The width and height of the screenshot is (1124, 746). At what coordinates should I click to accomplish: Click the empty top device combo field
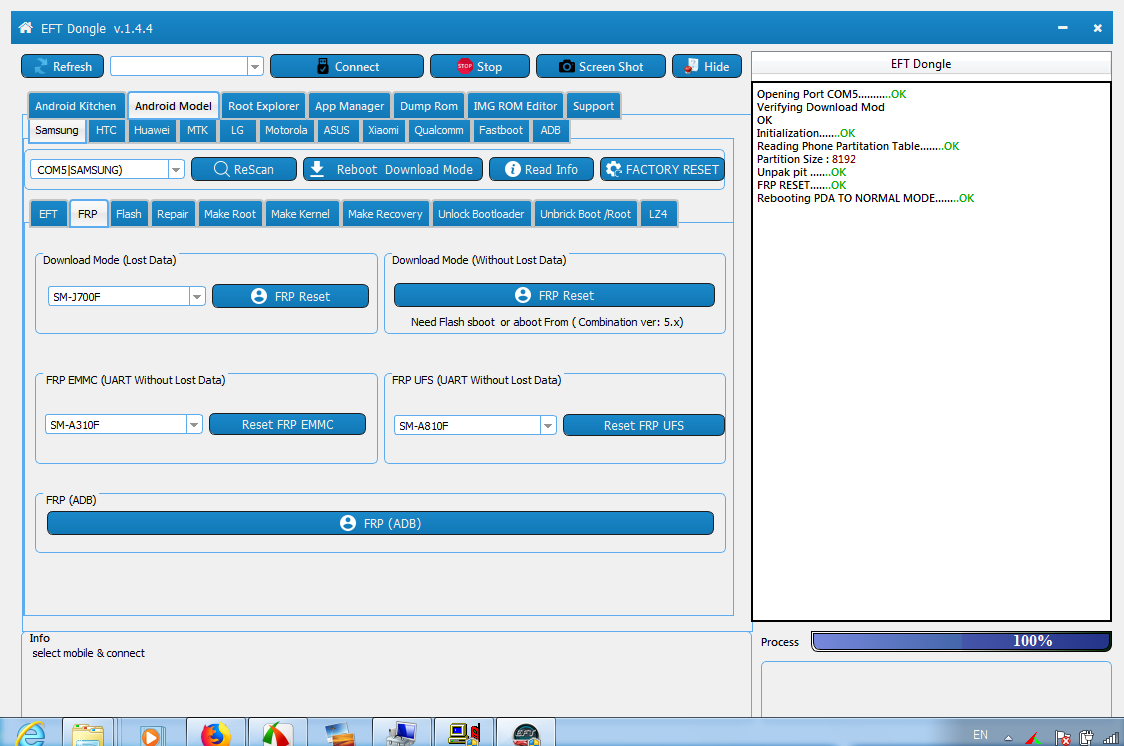(x=179, y=67)
